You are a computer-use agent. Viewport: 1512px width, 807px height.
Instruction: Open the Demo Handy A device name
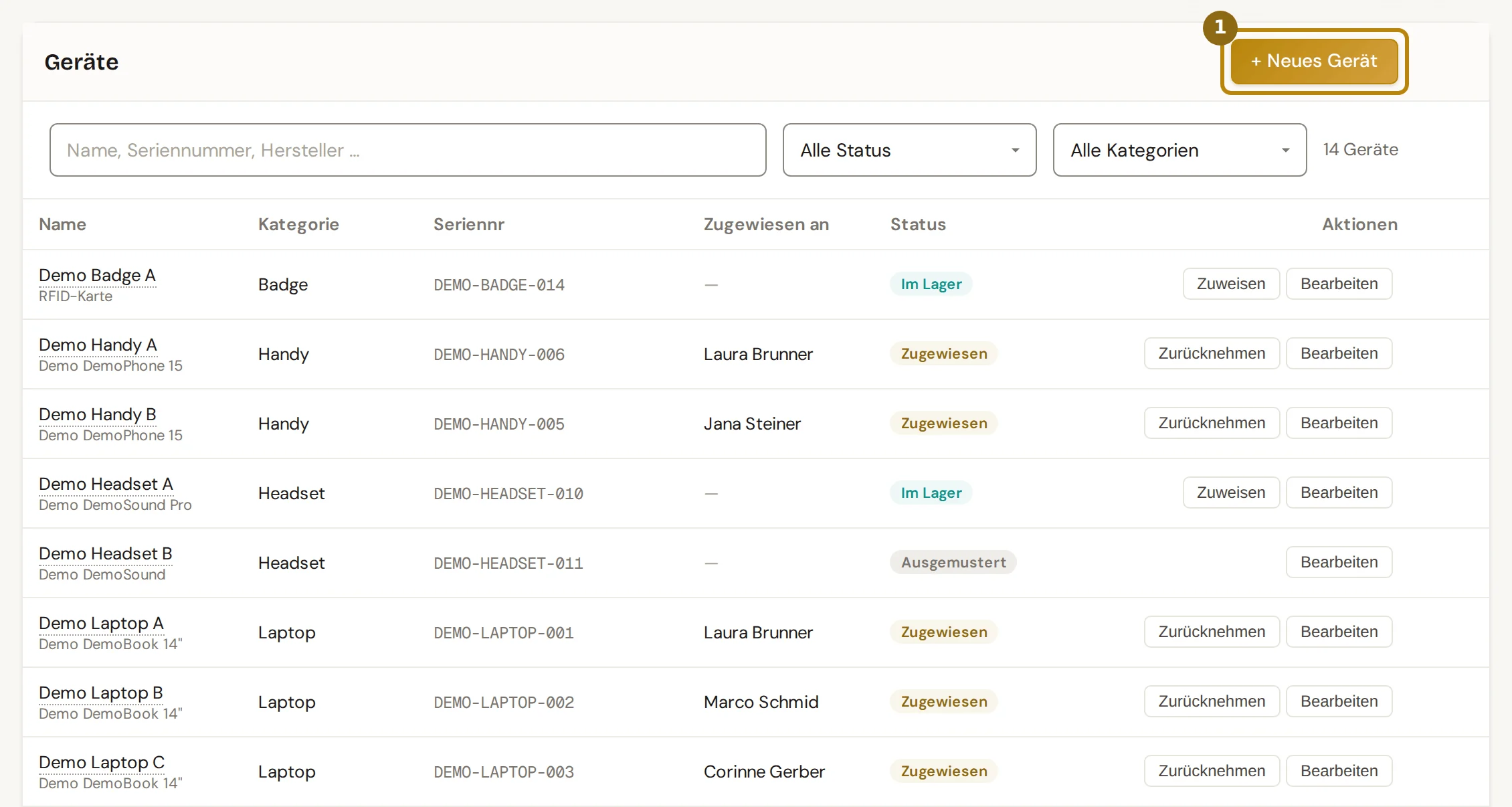click(98, 345)
